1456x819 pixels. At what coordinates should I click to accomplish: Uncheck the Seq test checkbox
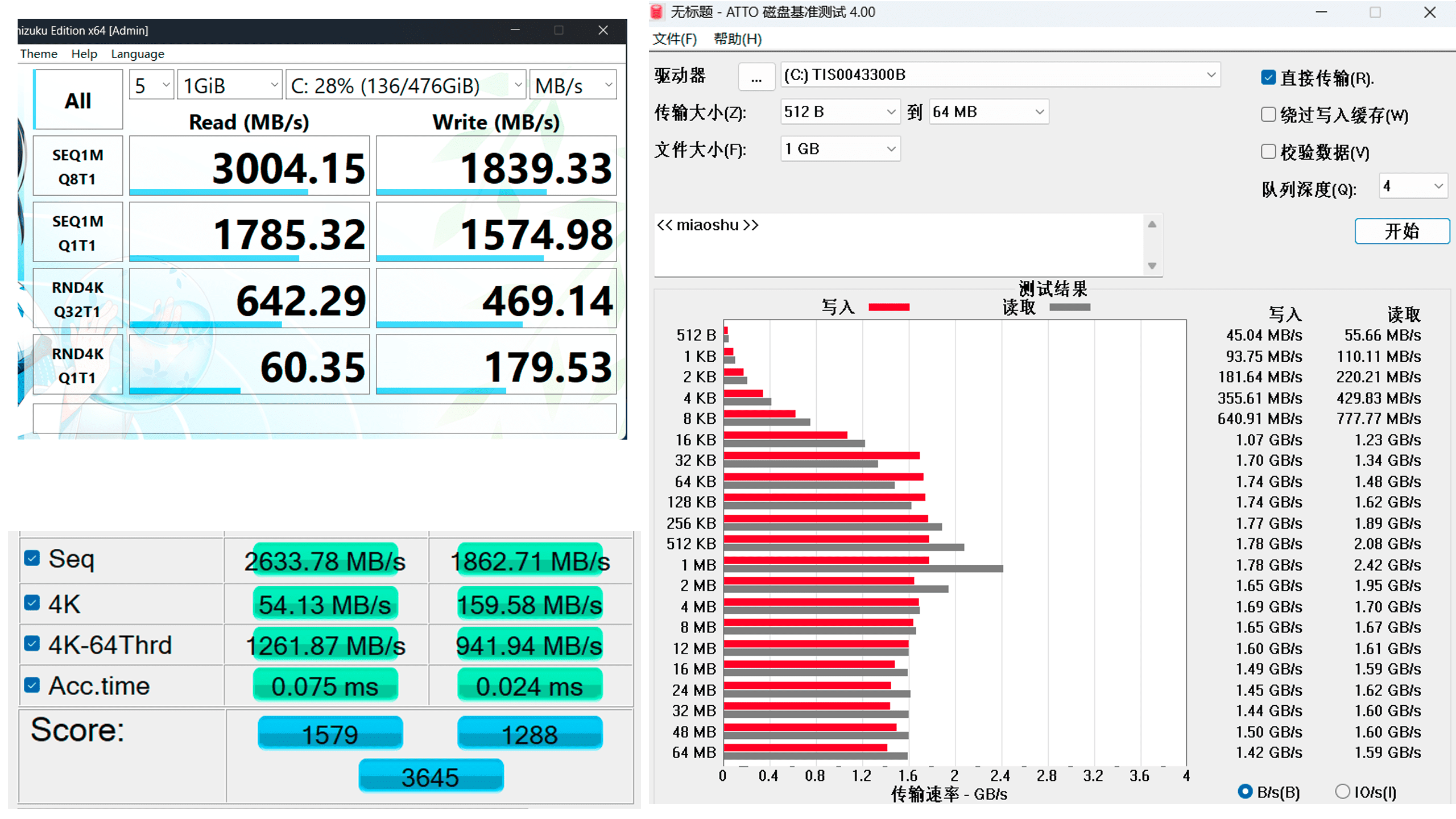(x=32, y=559)
